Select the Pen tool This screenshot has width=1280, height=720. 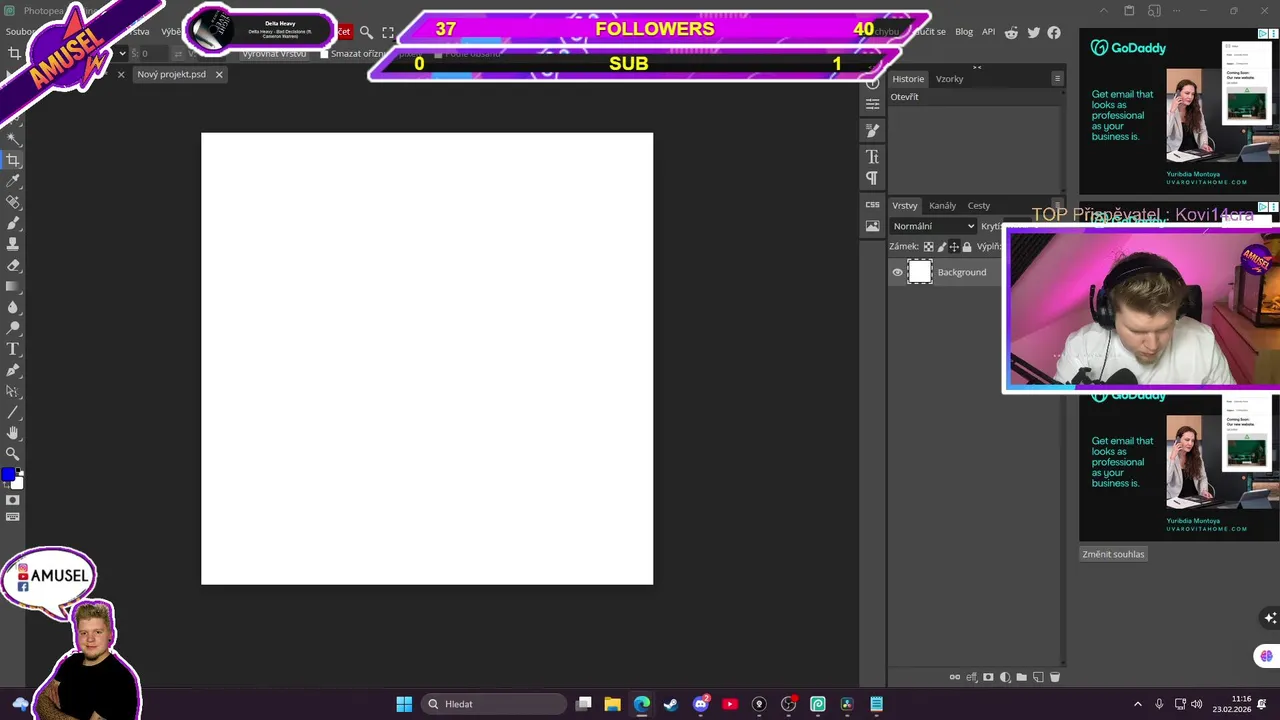[x=13, y=370]
